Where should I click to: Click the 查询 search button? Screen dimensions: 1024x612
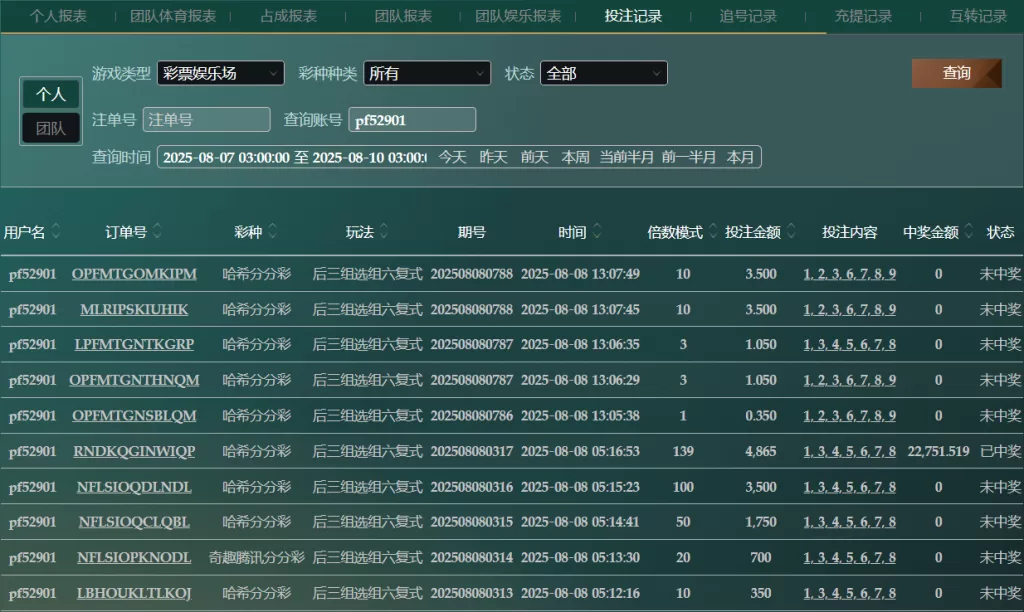click(x=956, y=73)
